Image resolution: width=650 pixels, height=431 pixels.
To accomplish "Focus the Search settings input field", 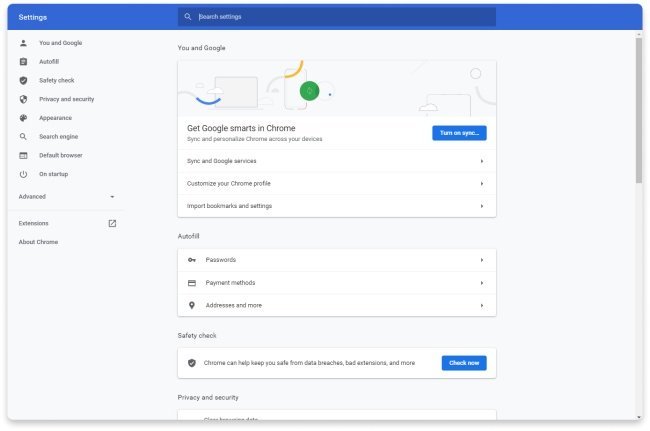I will pos(337,17).
